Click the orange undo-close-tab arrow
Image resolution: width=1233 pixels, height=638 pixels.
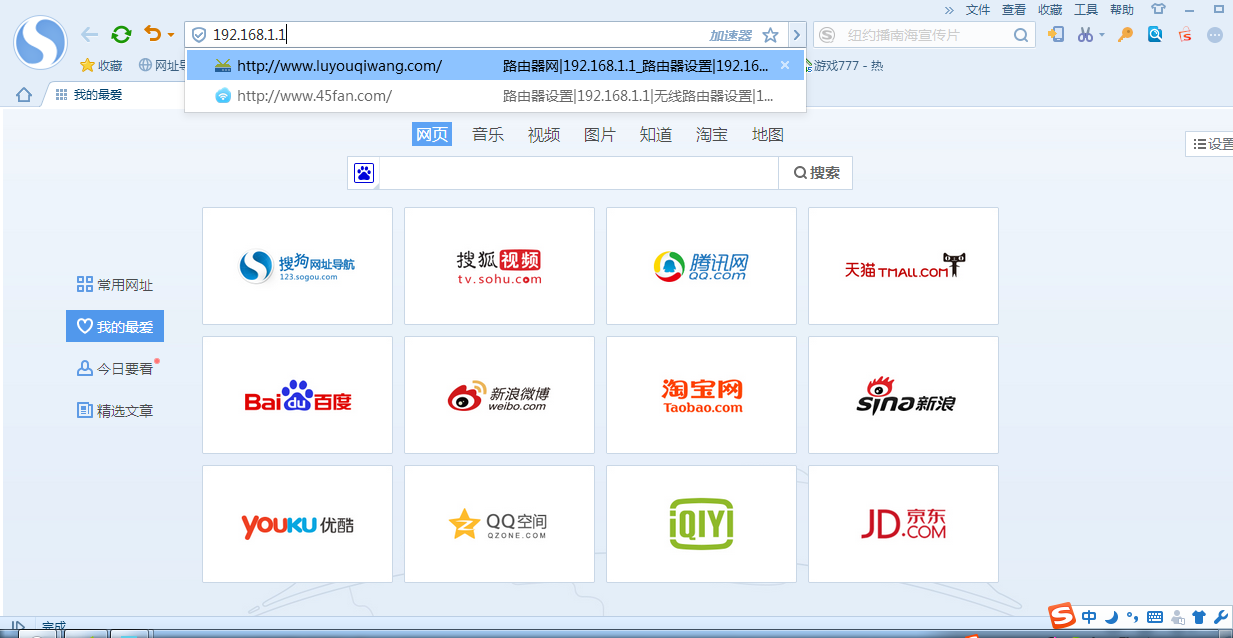(x=152, y=34)
